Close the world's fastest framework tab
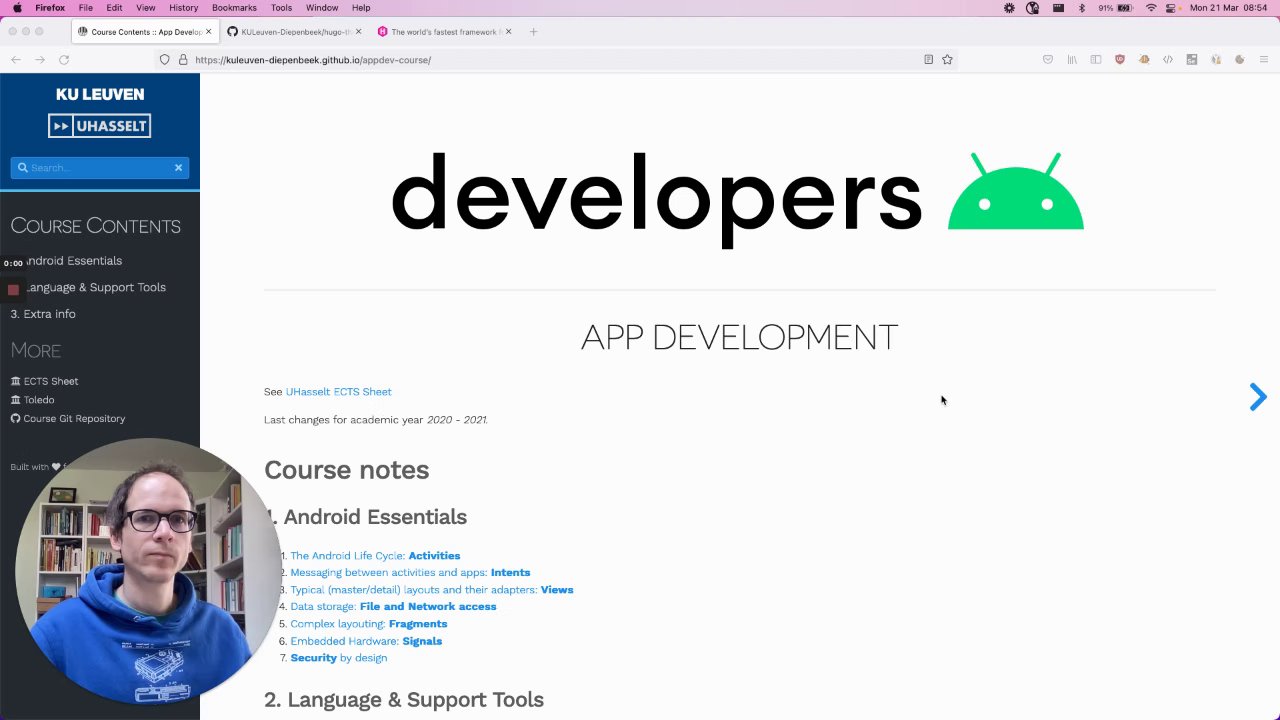 click(508, 32)
